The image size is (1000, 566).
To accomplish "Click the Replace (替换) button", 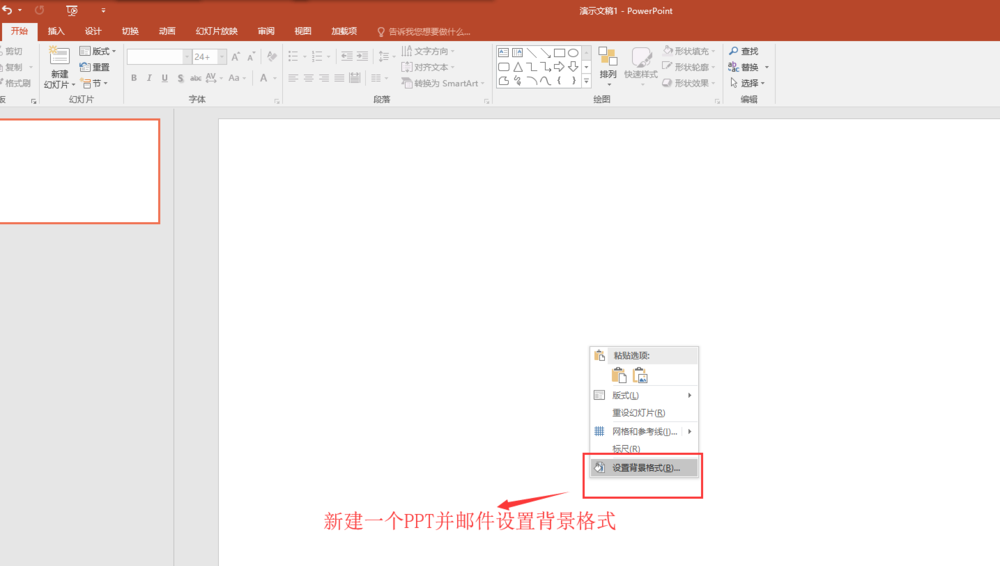I will [748, 67].
